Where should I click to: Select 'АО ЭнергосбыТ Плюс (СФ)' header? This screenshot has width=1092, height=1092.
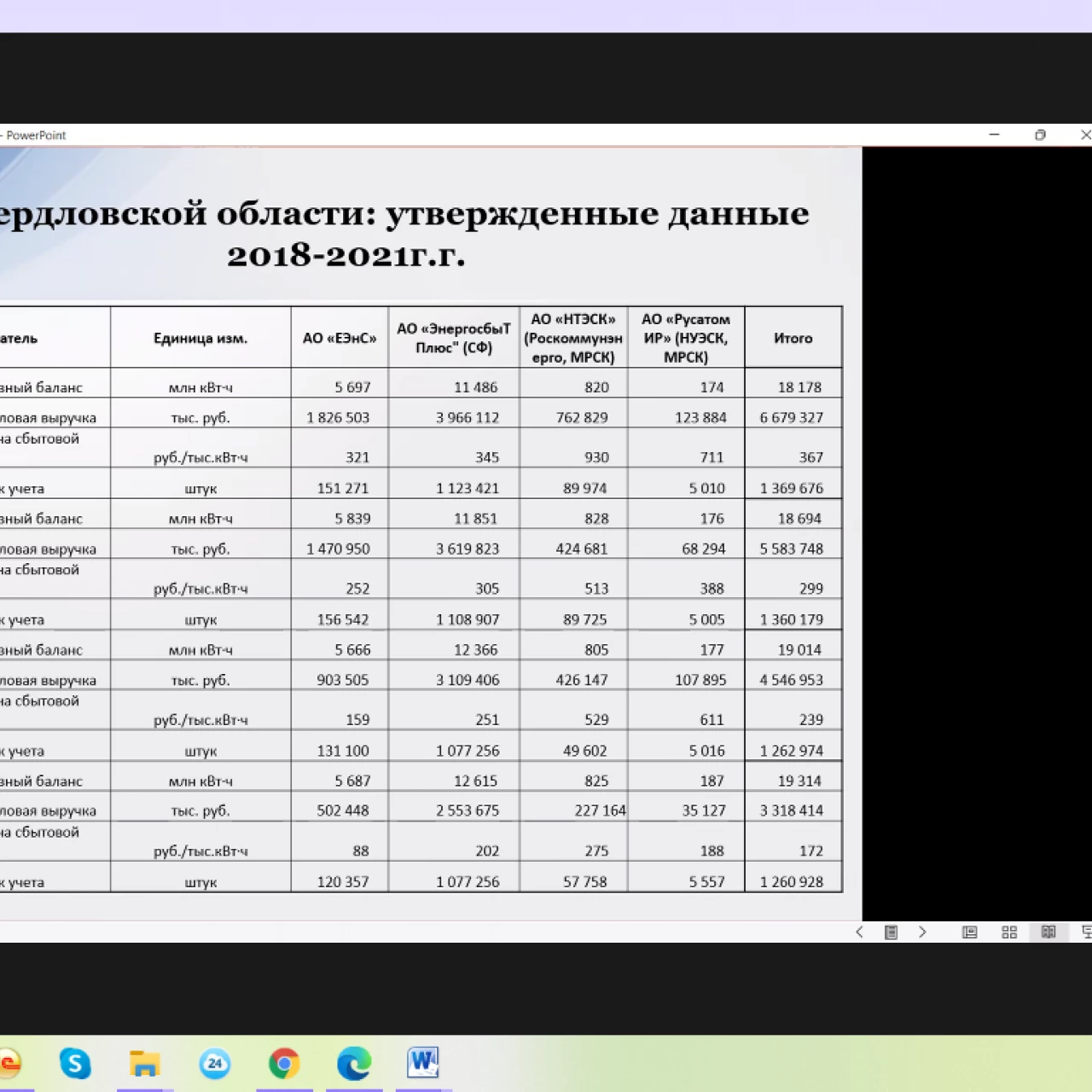click(454, 338)
